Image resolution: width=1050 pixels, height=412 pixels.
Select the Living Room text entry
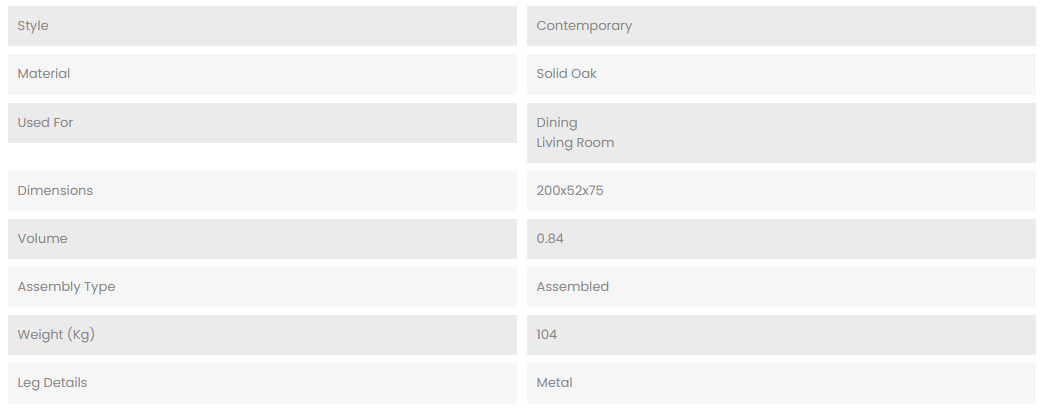(575, 143)
